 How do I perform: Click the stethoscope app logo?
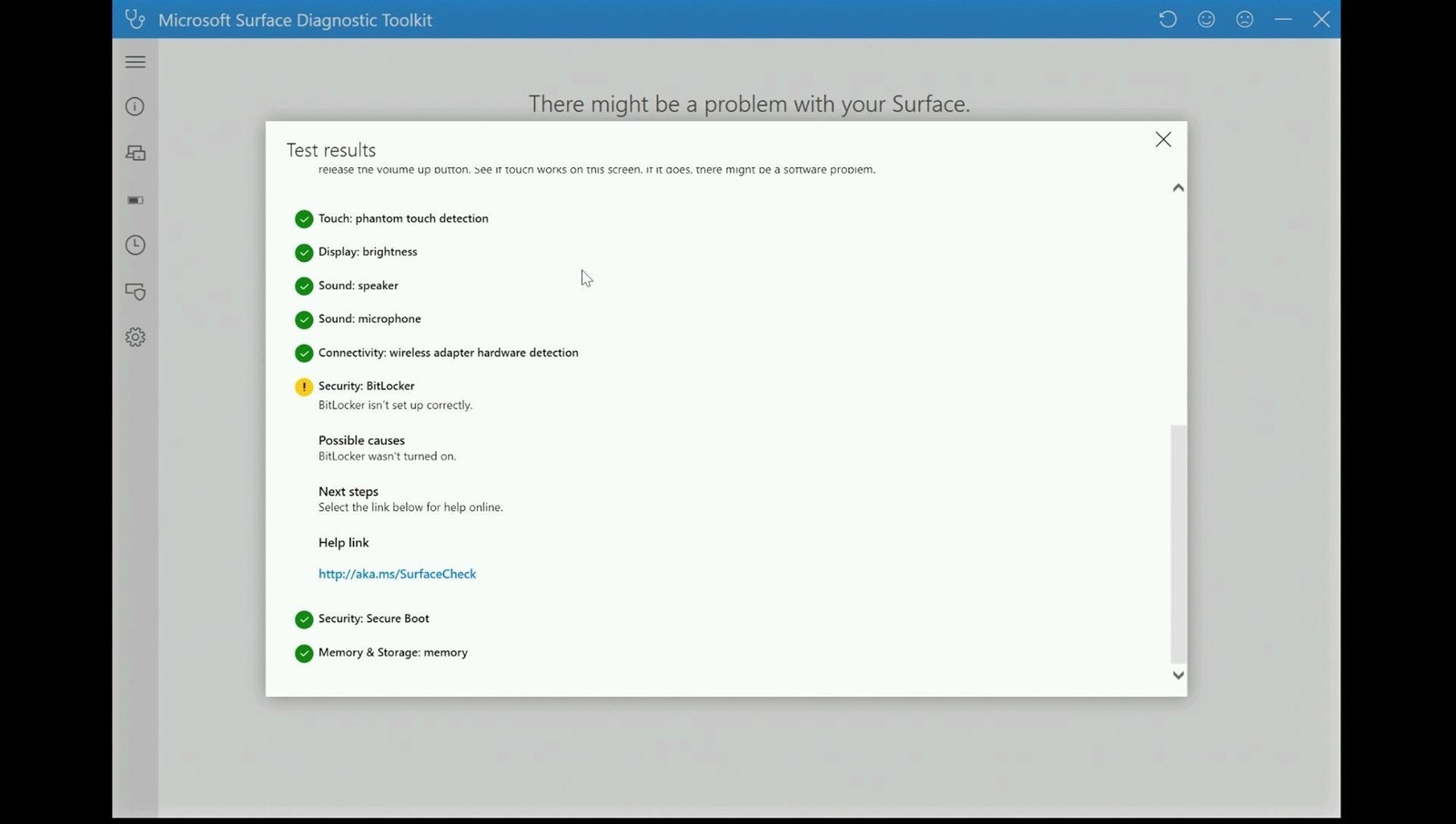tap(135, 19)
